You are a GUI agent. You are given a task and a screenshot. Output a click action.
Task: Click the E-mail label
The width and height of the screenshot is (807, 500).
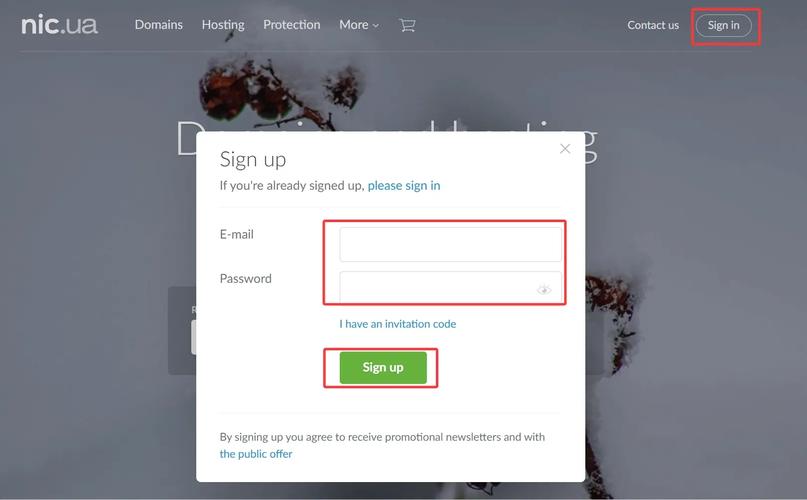pyautogui.click(x=236, y=234)
